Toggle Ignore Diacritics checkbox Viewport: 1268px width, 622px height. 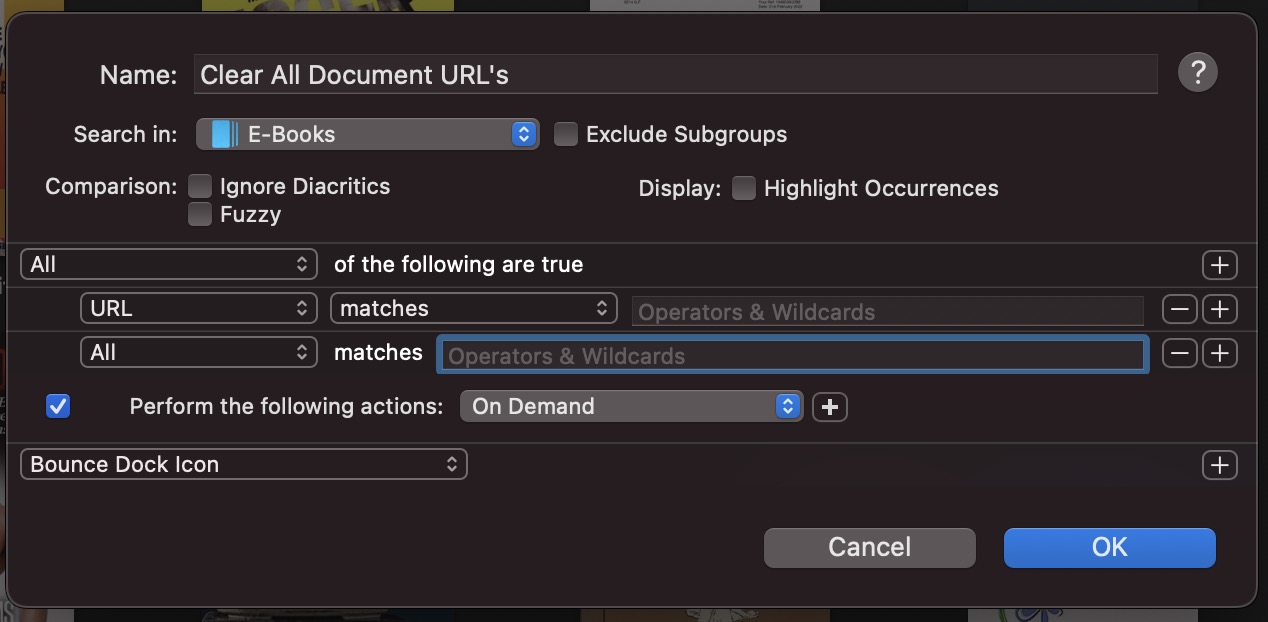point(200,186)
